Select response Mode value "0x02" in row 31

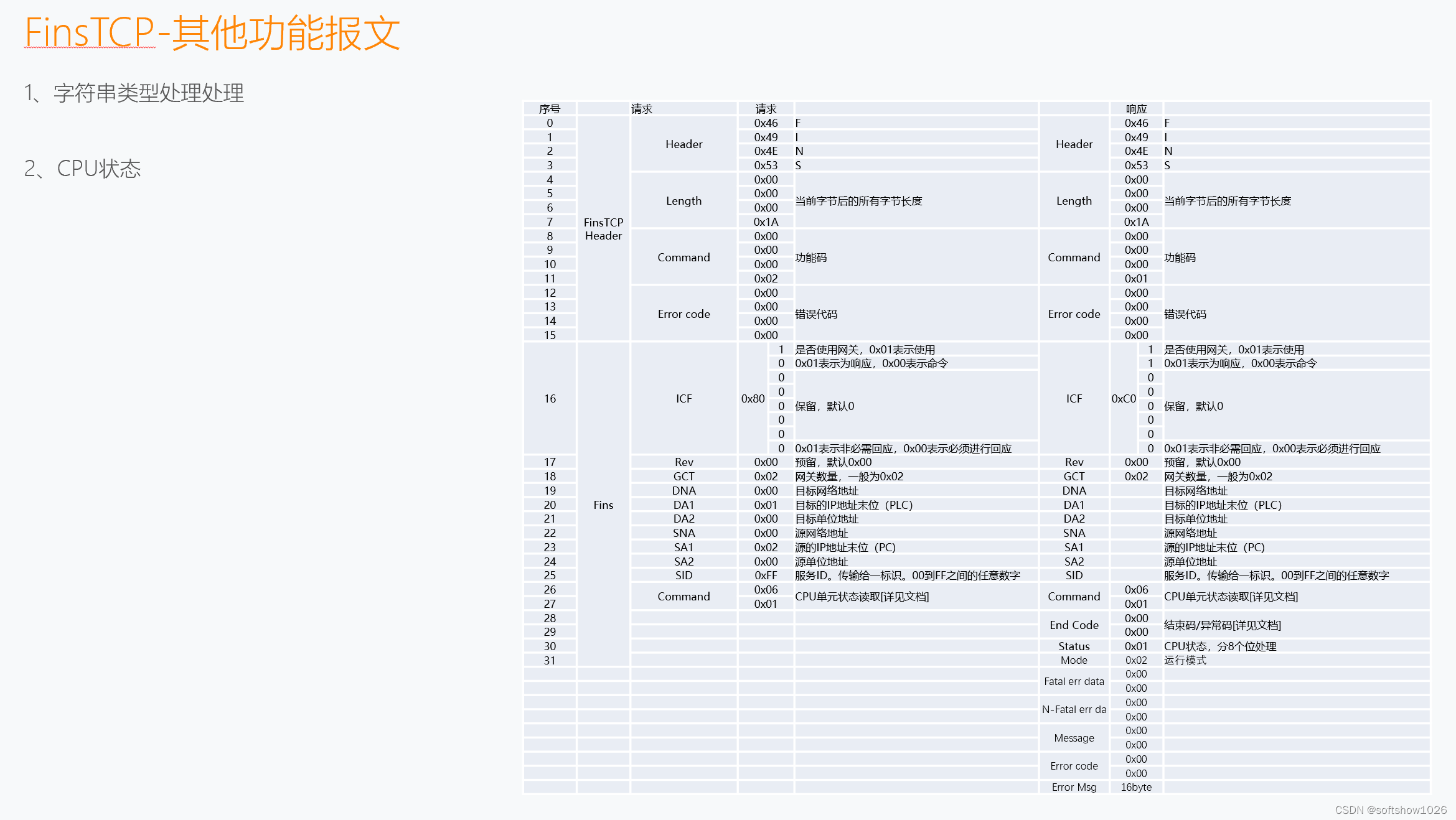1136,660
